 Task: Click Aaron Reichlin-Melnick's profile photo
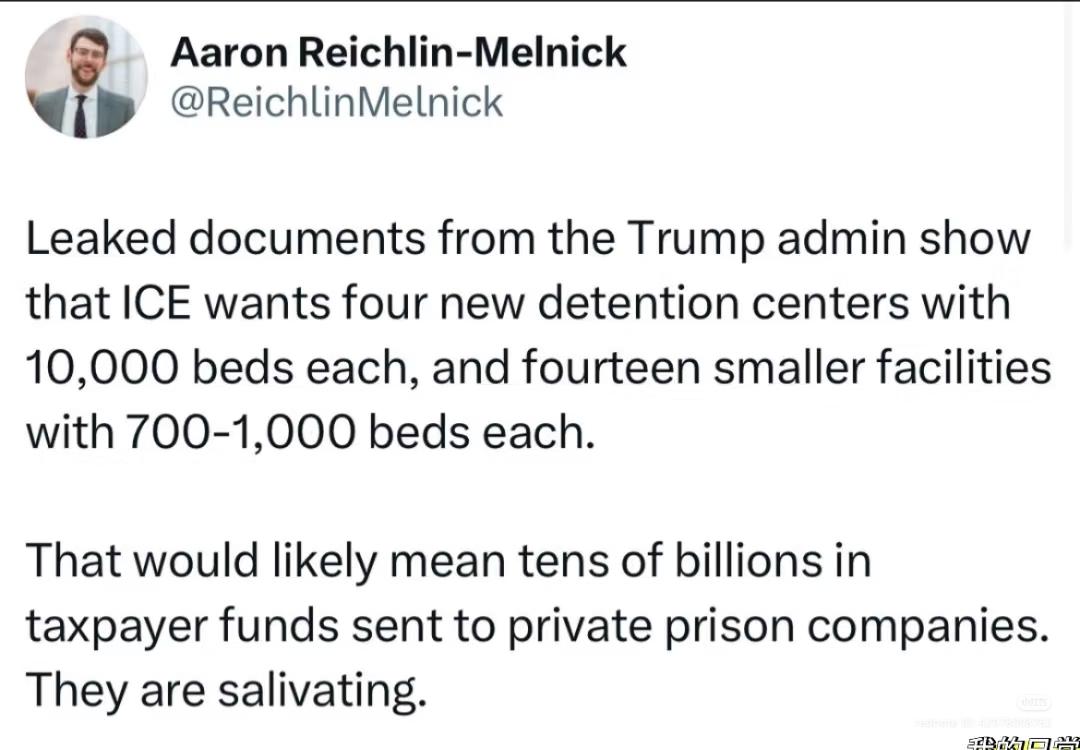pyautogui.click(x=86, y=77)
